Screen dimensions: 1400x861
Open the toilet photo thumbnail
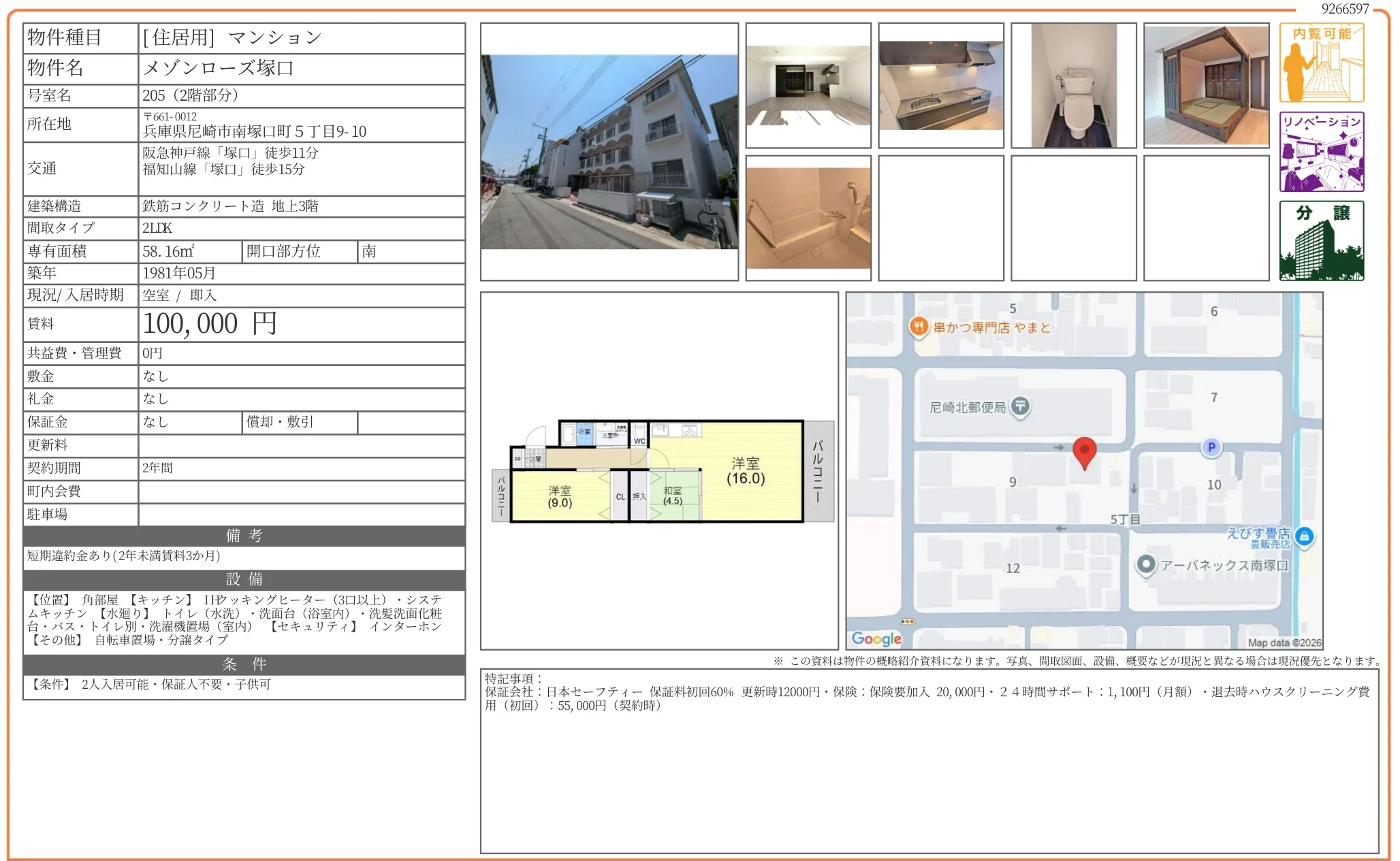tap(1073, 86)
